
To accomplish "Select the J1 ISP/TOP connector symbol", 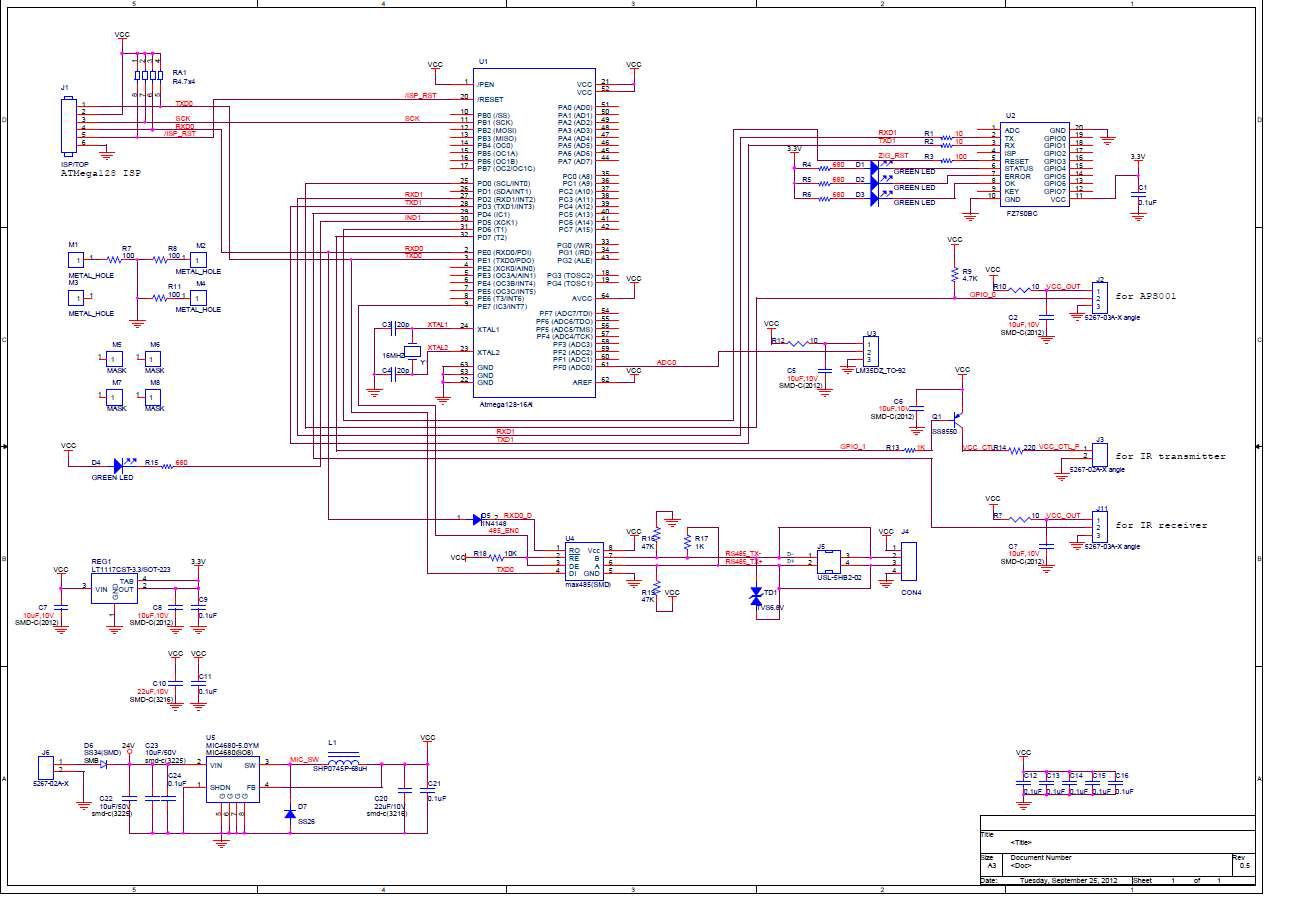I will [x=68, y=126].
